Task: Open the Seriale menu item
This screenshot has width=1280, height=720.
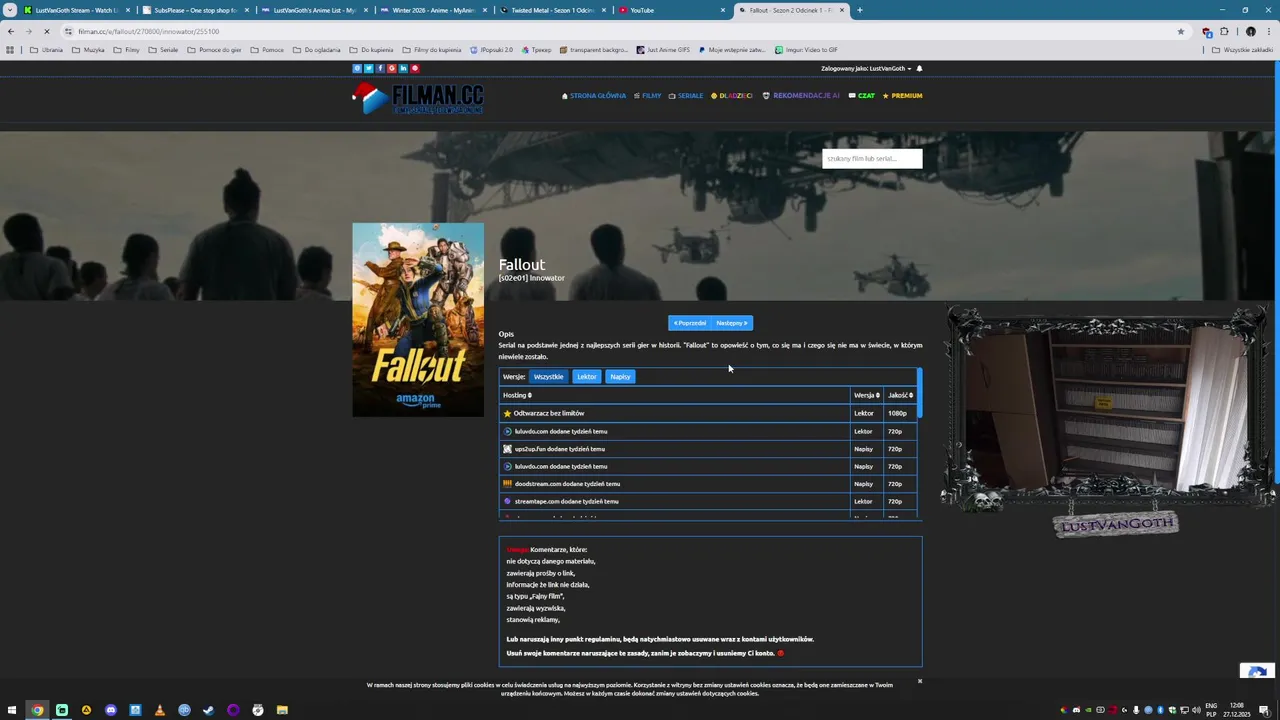Action: pyautogui.click(x=686, y=96)
